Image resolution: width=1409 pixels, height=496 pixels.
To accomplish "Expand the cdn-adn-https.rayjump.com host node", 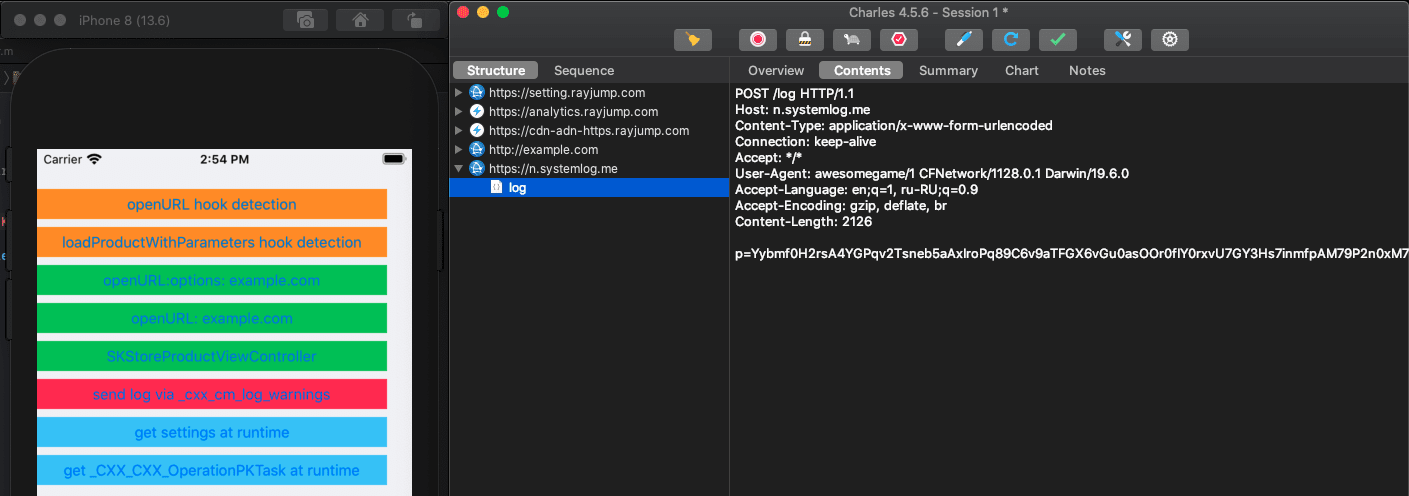I will [x=459, y=130].
